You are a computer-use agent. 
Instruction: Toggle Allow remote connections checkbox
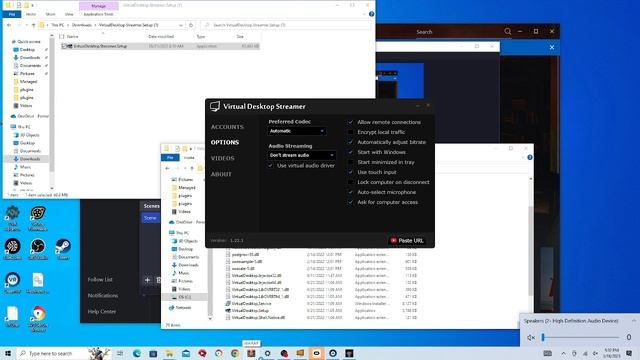350,122
